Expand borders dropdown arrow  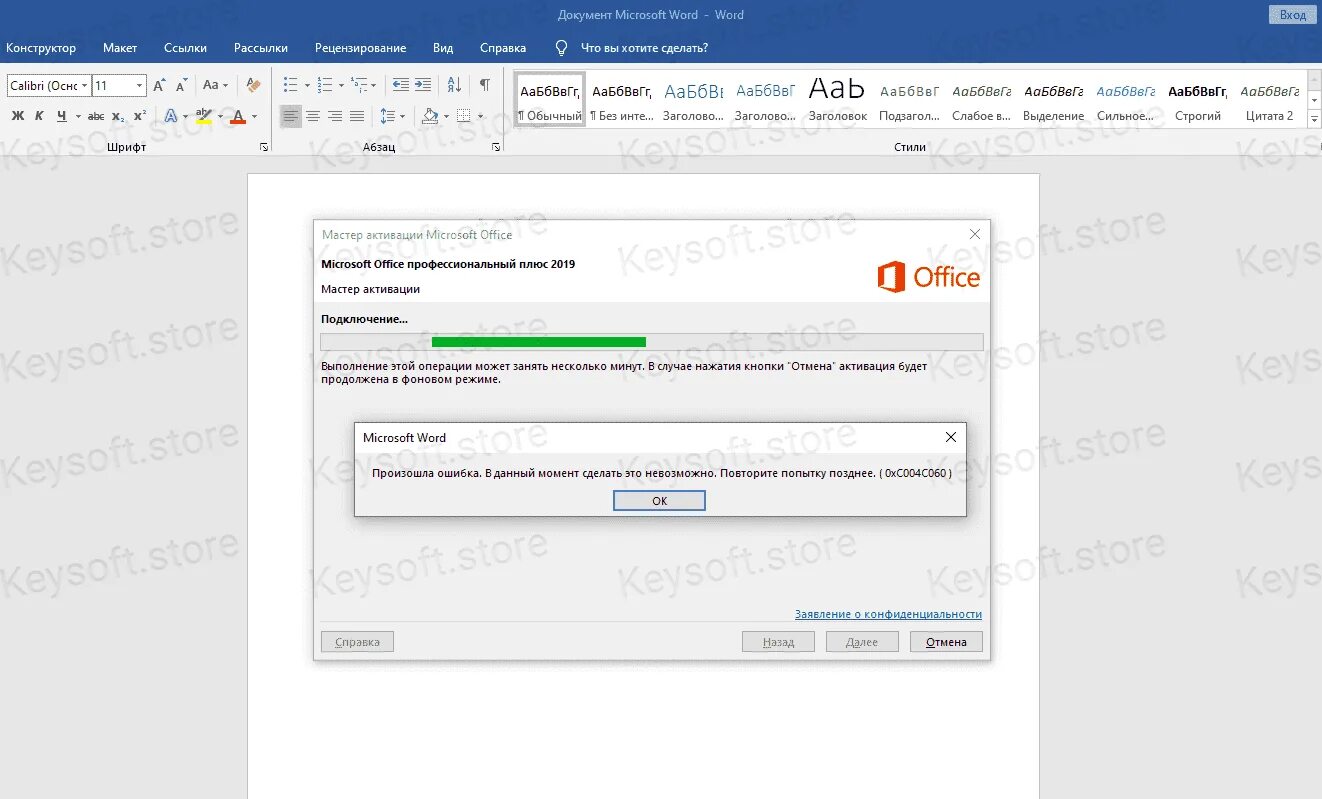coord(479,116)
